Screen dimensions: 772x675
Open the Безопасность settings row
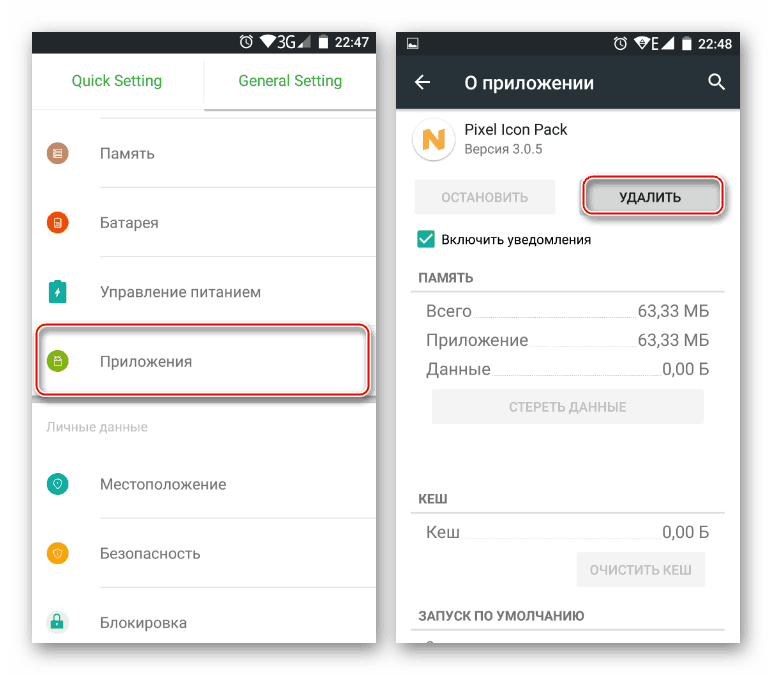pos(204,553)
